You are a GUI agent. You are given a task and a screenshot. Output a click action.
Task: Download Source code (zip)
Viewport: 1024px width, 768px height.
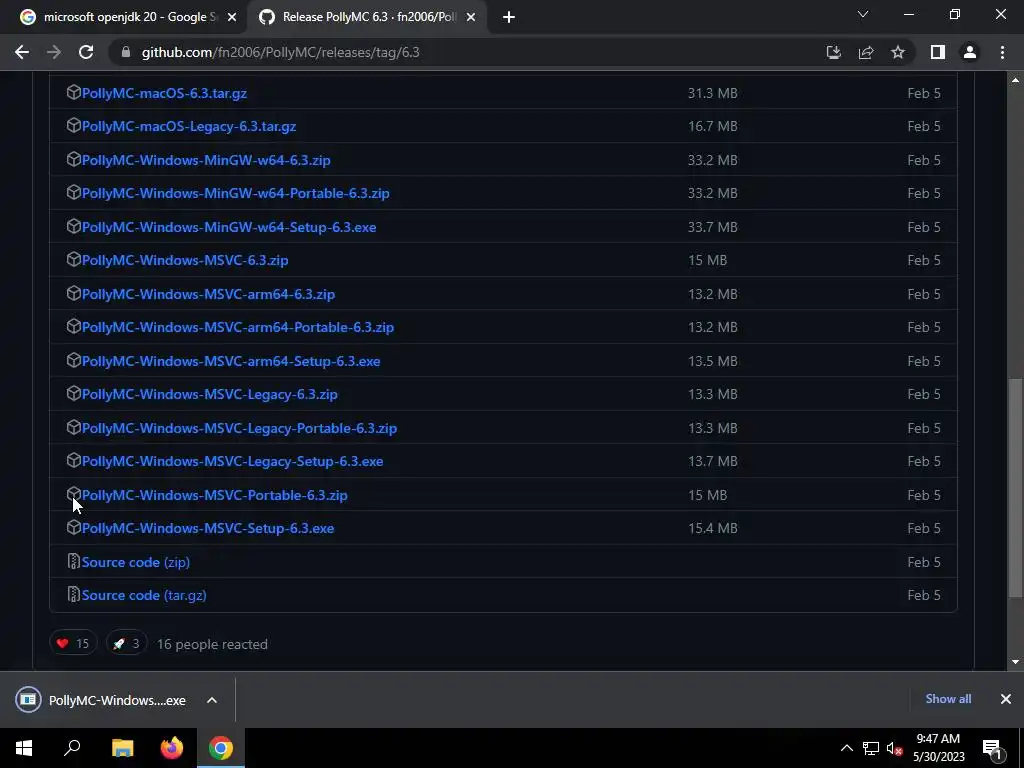pyautogui.click(x=136, y=562)
